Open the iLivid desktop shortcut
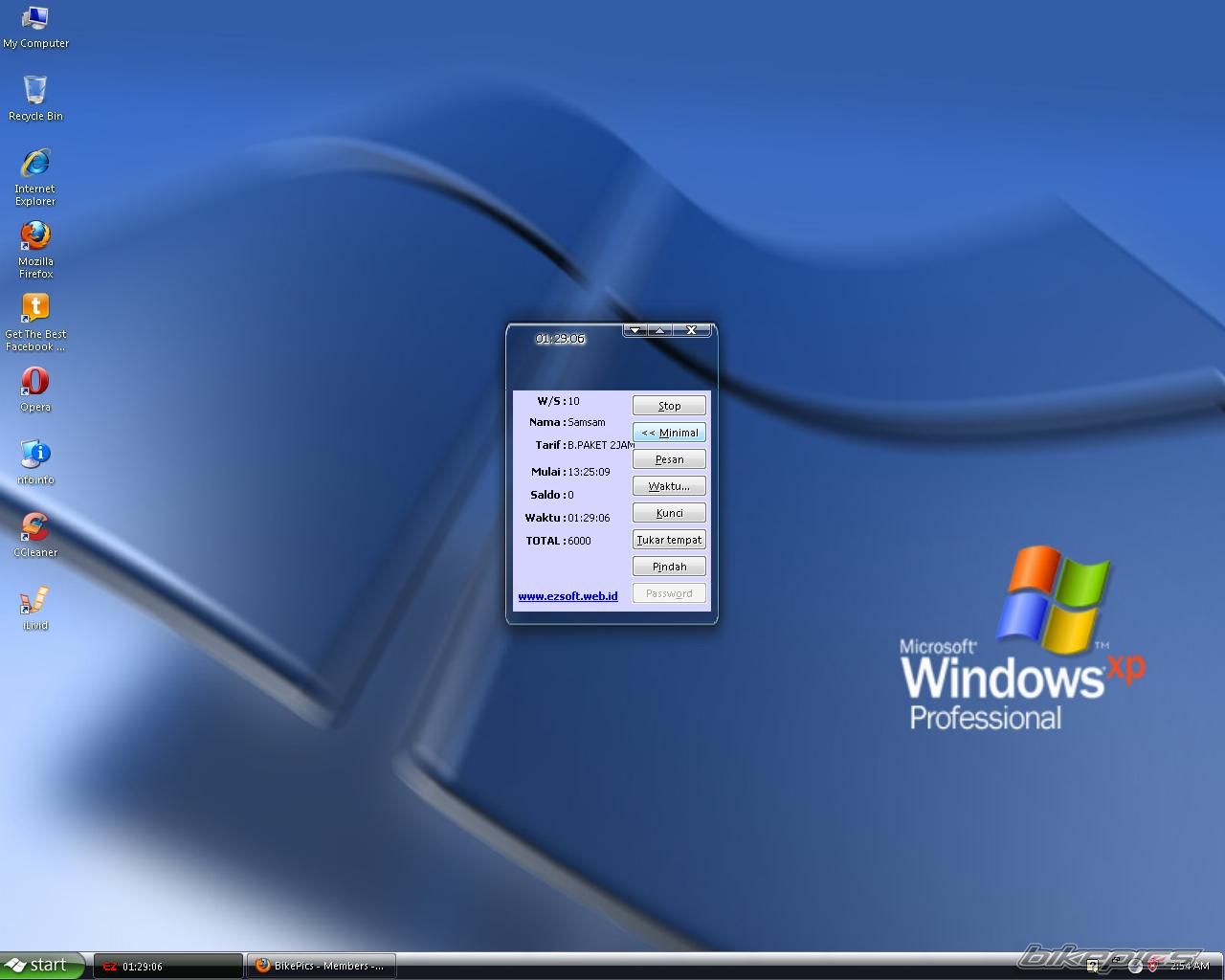This screenshot has height=980, width=1225. coord(35,601)
